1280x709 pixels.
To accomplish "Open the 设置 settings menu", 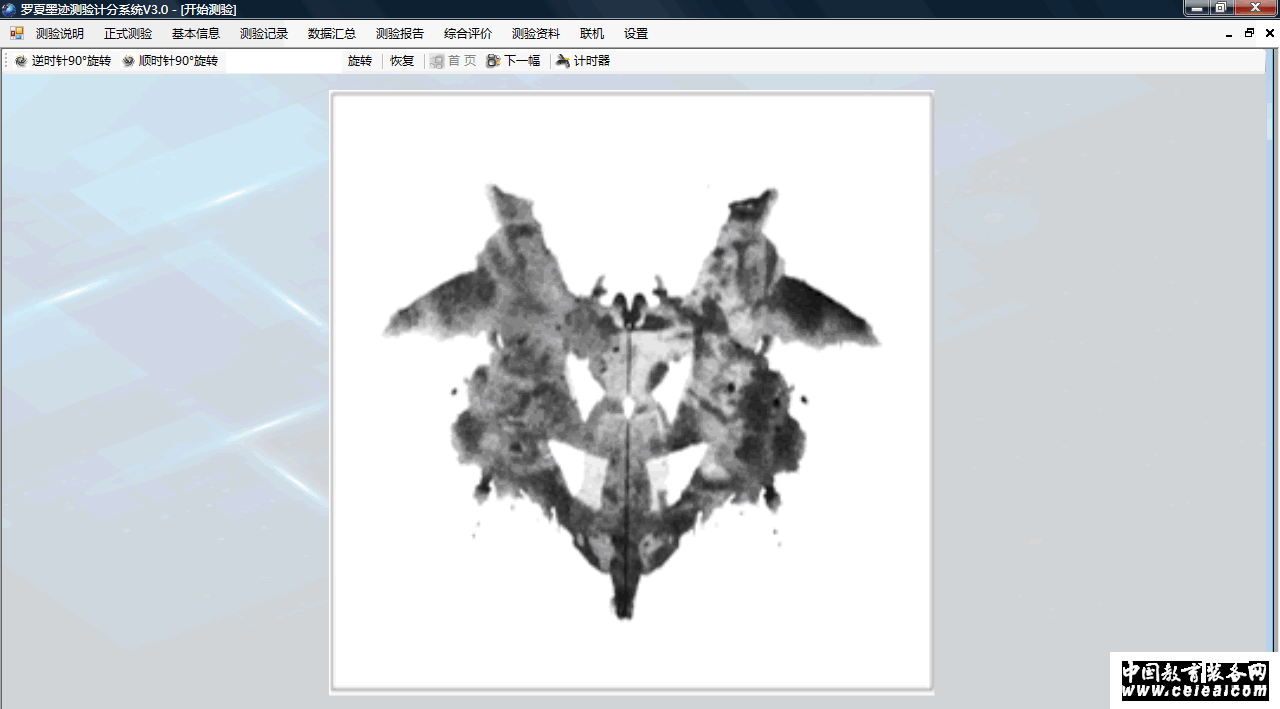I will [636, 33].
